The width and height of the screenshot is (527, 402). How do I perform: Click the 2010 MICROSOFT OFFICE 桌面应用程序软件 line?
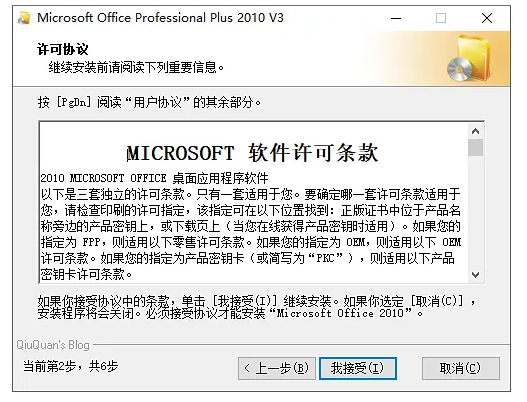tap(155, 178)
